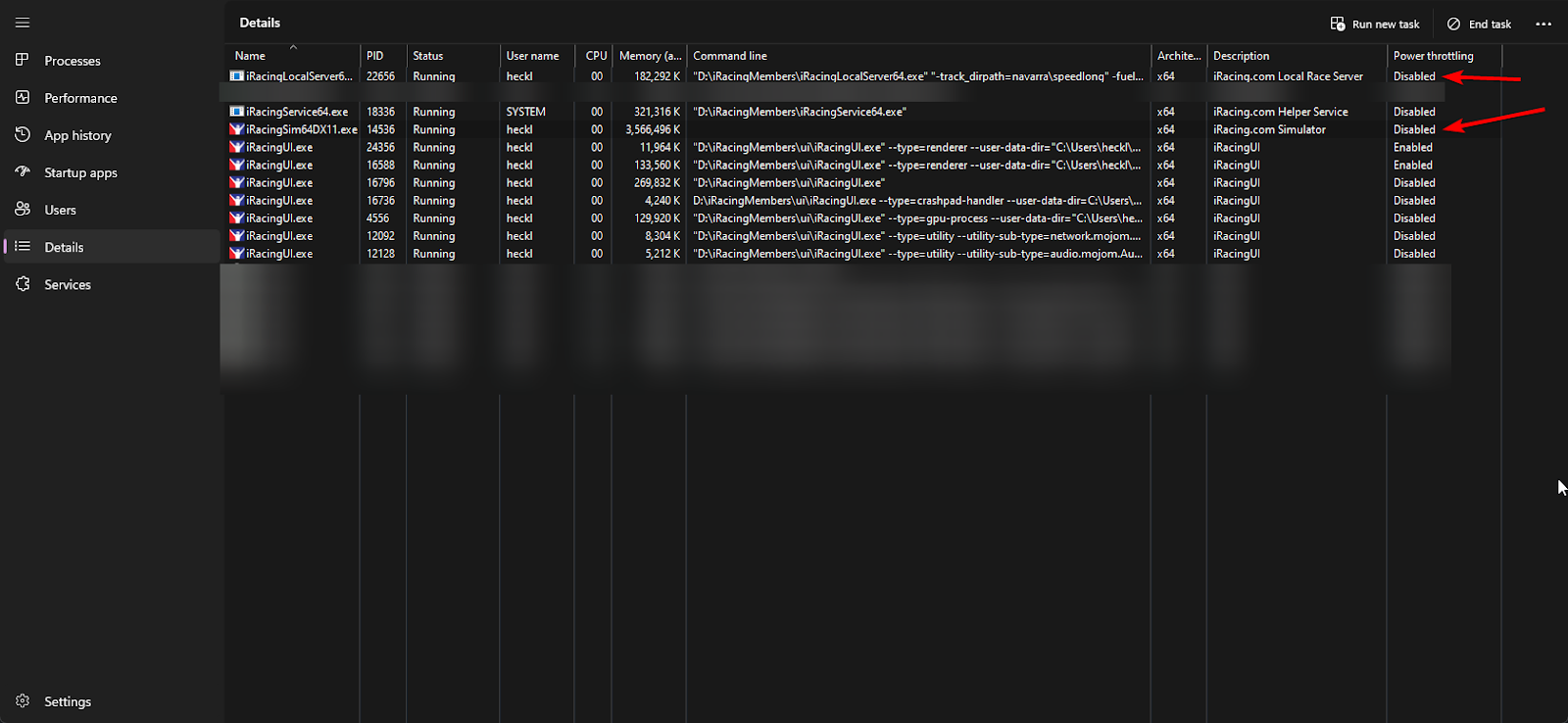The width and height of the screenshot is (1568, 723).
Task: Click icon of iRacingUI.exe PID 4556
Action: 236,217
